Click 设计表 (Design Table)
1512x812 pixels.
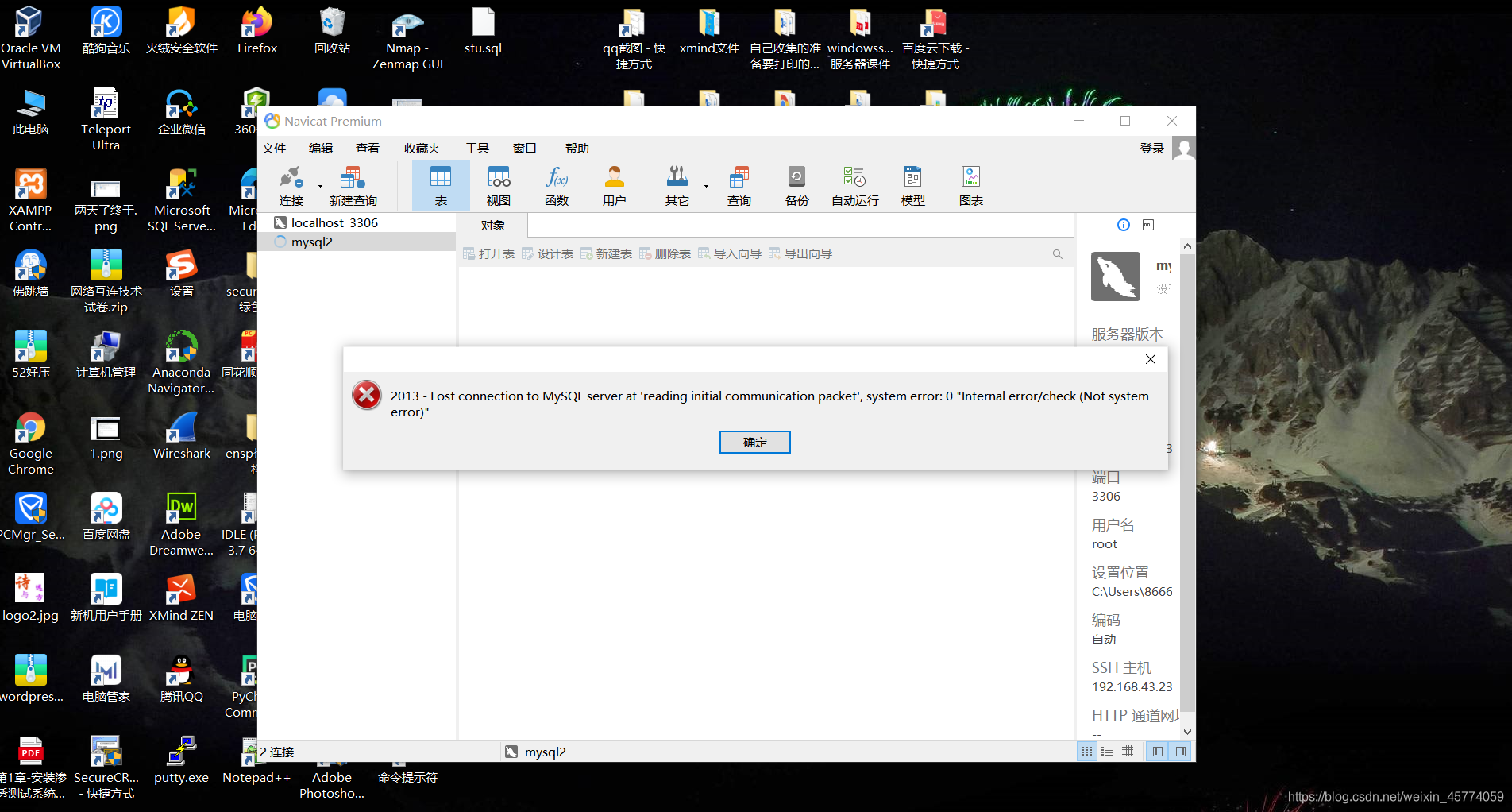547,253
